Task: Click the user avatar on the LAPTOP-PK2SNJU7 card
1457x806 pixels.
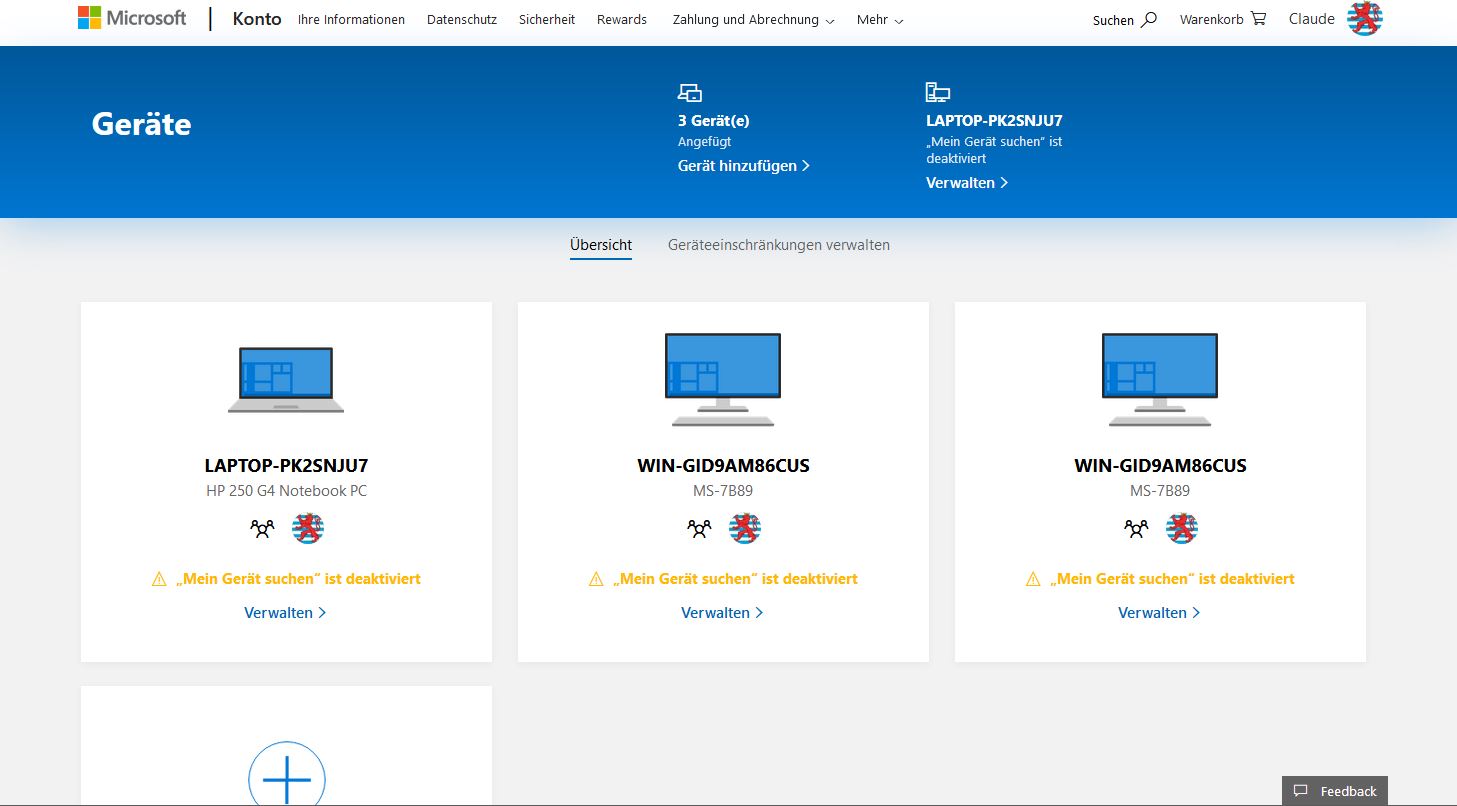Action: 308,528
